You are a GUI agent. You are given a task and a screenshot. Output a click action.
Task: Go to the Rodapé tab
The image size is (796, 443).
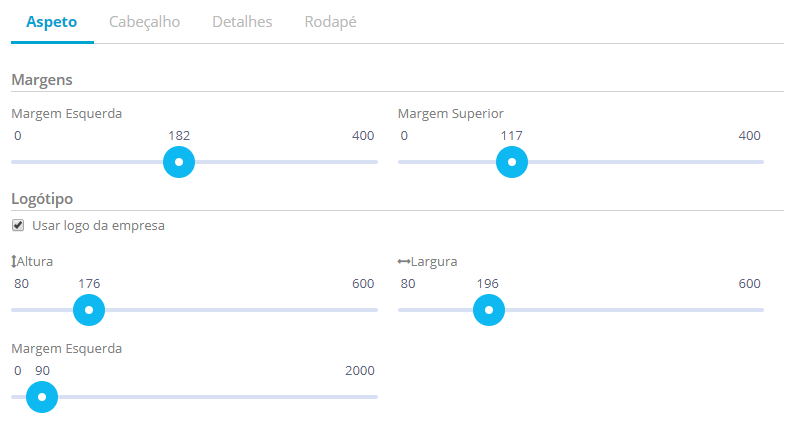[330, 21]
